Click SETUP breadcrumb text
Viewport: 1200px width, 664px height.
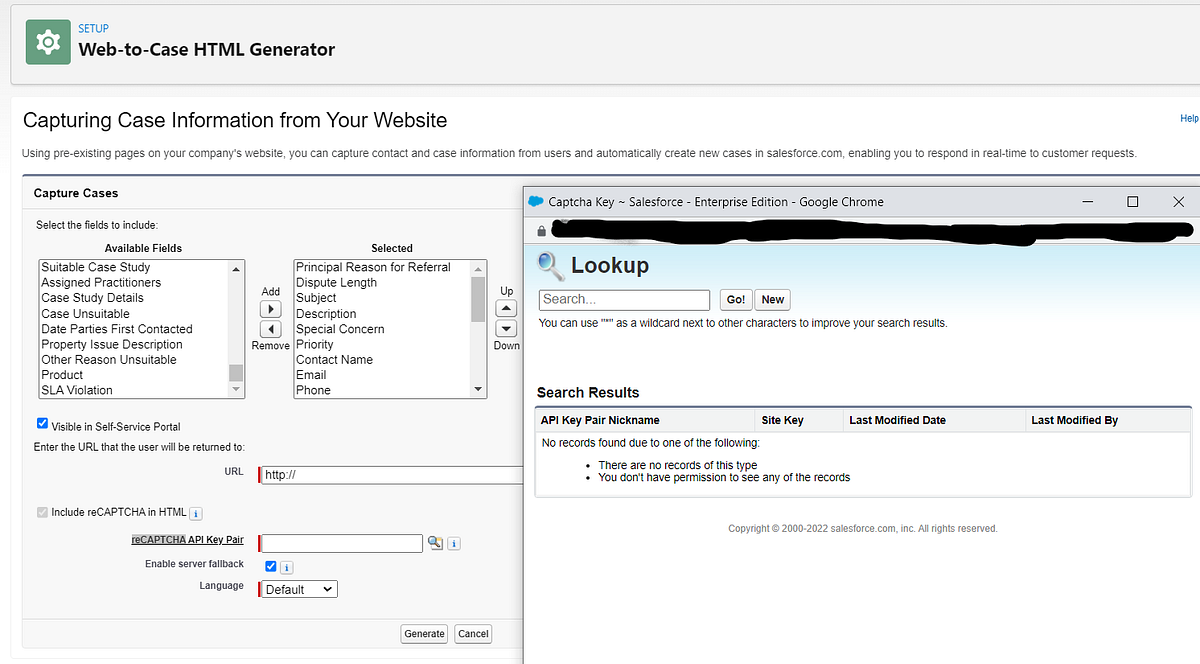(94, 28)
